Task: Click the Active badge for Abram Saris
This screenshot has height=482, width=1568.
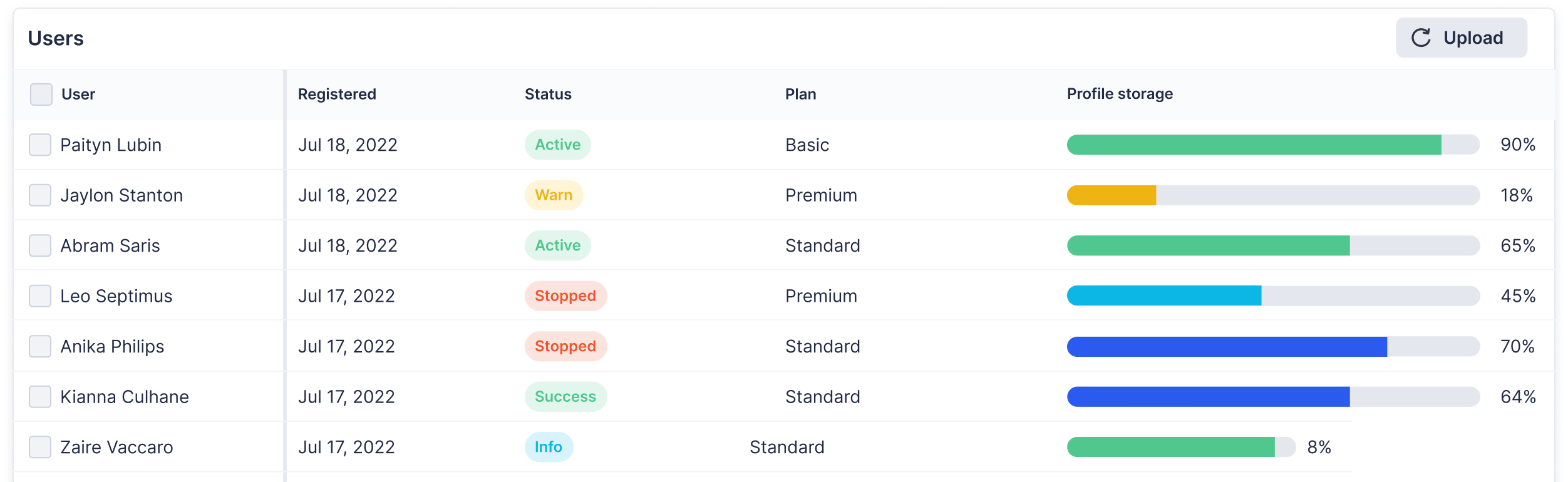Action: 557,245
